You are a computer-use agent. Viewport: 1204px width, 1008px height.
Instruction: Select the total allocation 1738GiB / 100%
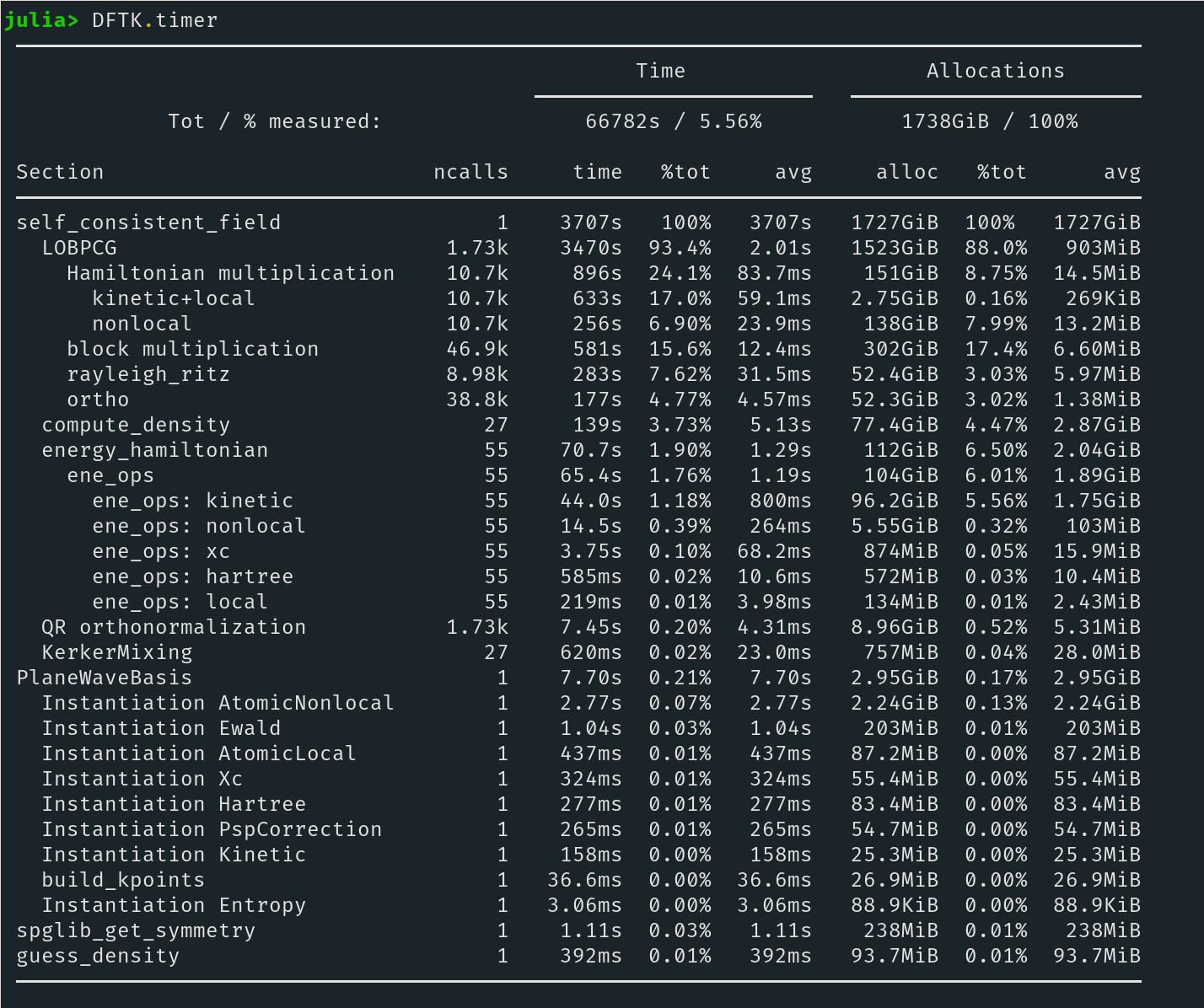tap(990, 121)
